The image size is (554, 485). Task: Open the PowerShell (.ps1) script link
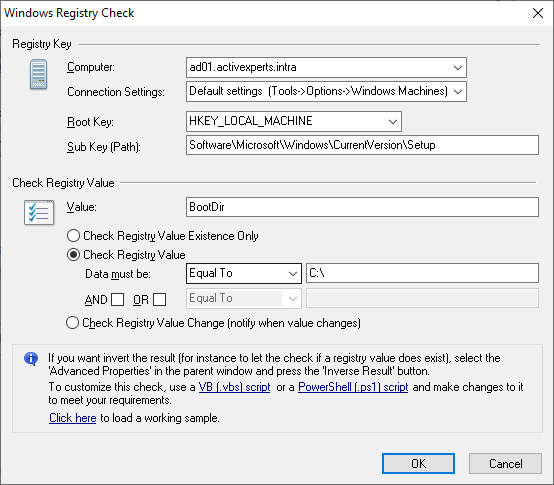[x=353, y=387]
